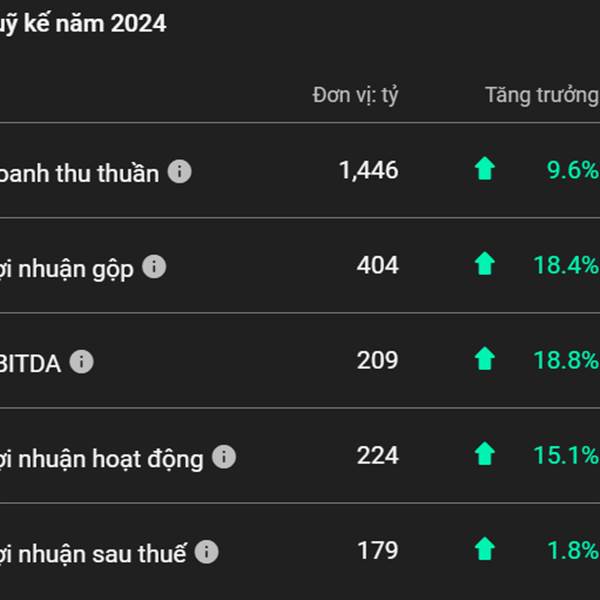Click the 224 operating profit figure
This screenshot has width=600, height=600.
[x=378, y=455]
